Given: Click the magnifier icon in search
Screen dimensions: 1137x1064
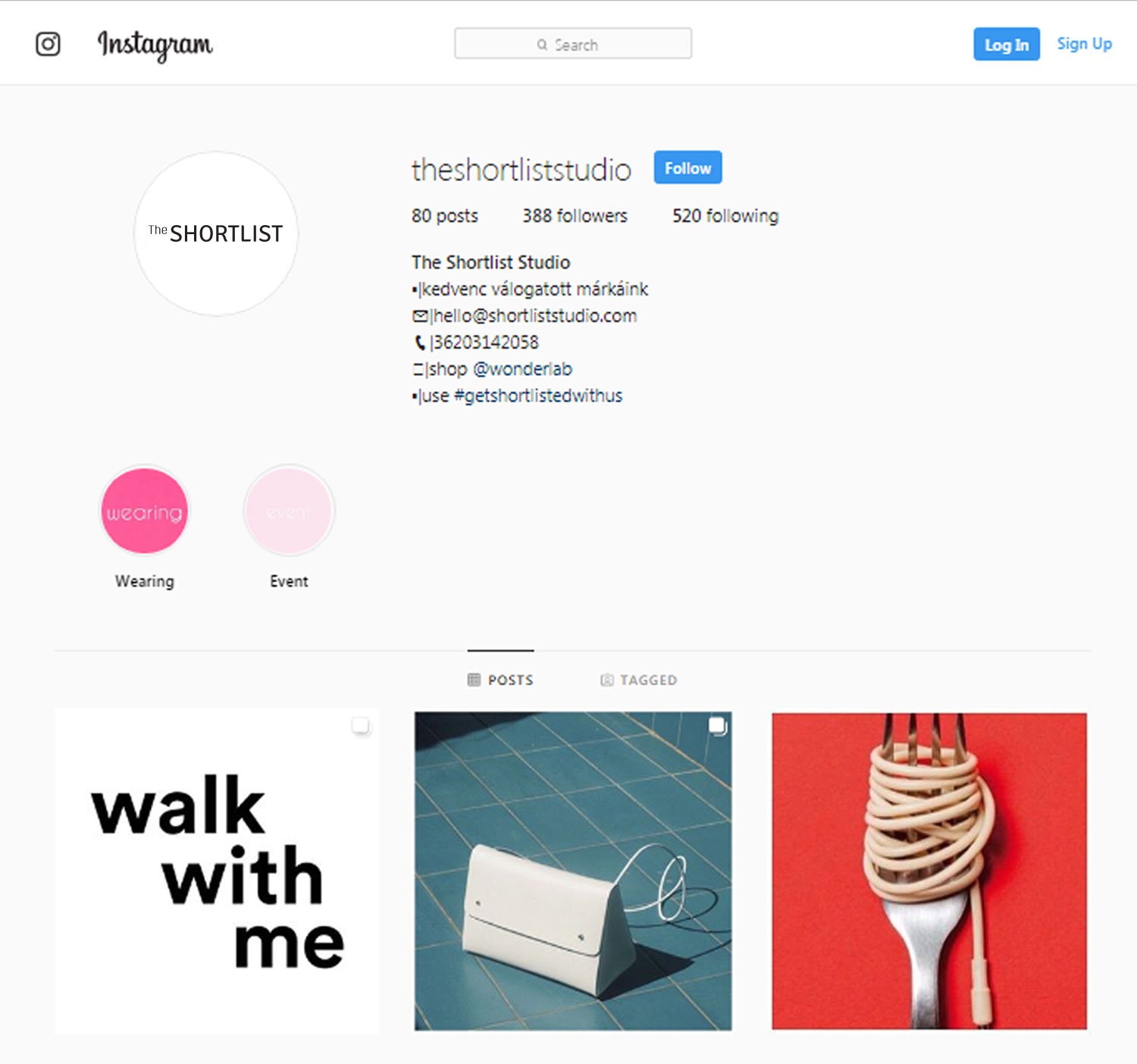Looking at the screenshot, I should (542, 45).
